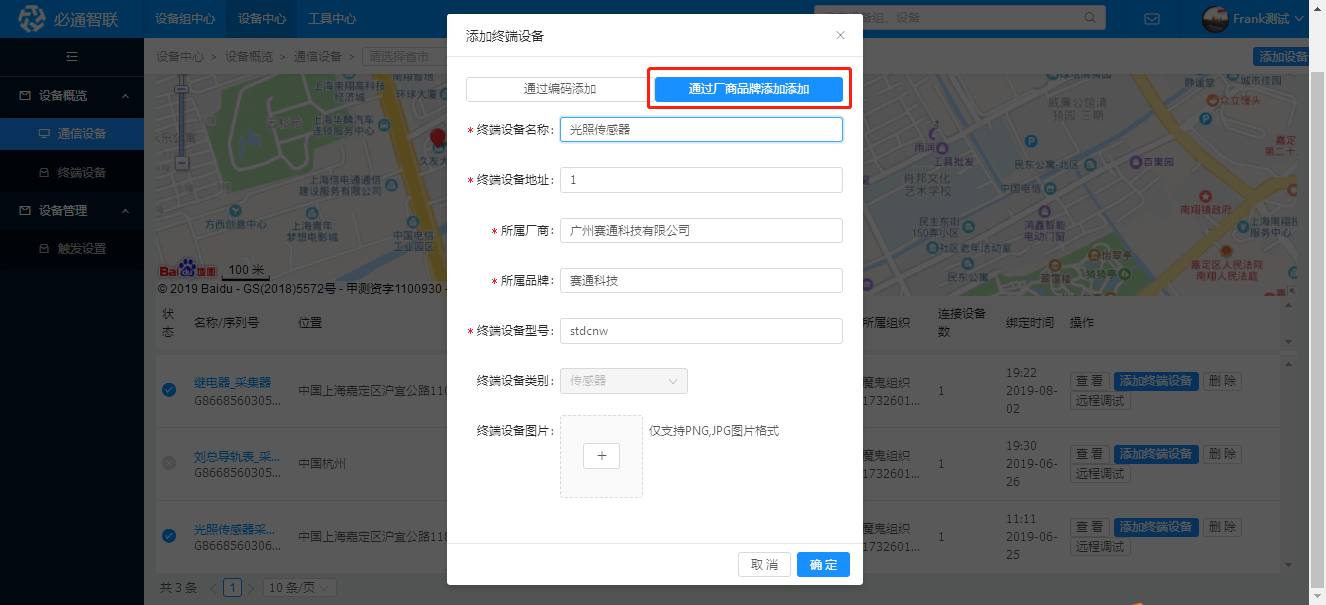
Task: Collapse sidebar using hamburger menu icon
Action: click(x=72, y=56)
